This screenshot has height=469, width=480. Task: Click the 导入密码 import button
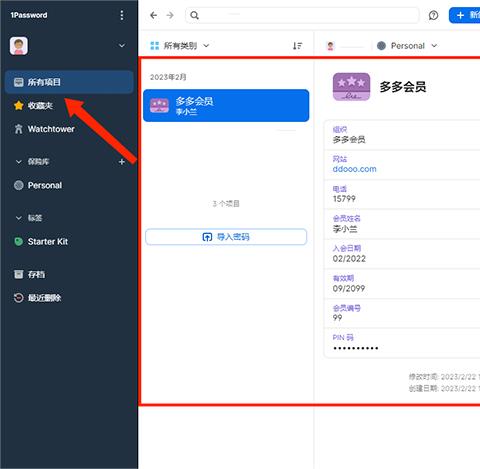tap(226, 237)
